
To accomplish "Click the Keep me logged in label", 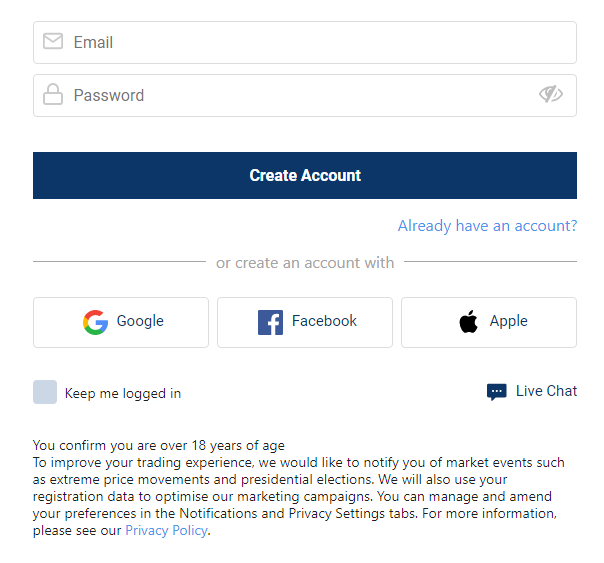I will tap(123, 394).
